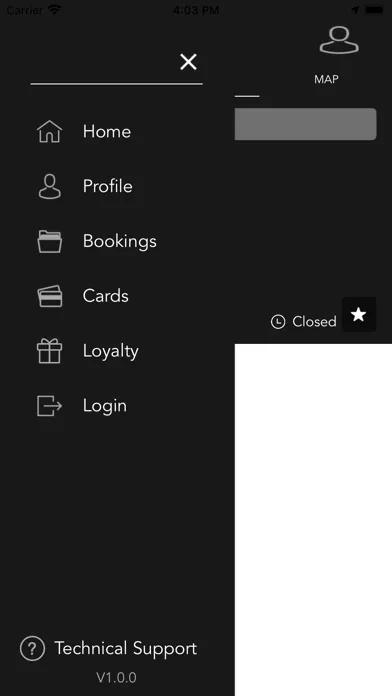Open the Loyalty menu item
This screenshot has width=392, height=696.
click(111, 352)
